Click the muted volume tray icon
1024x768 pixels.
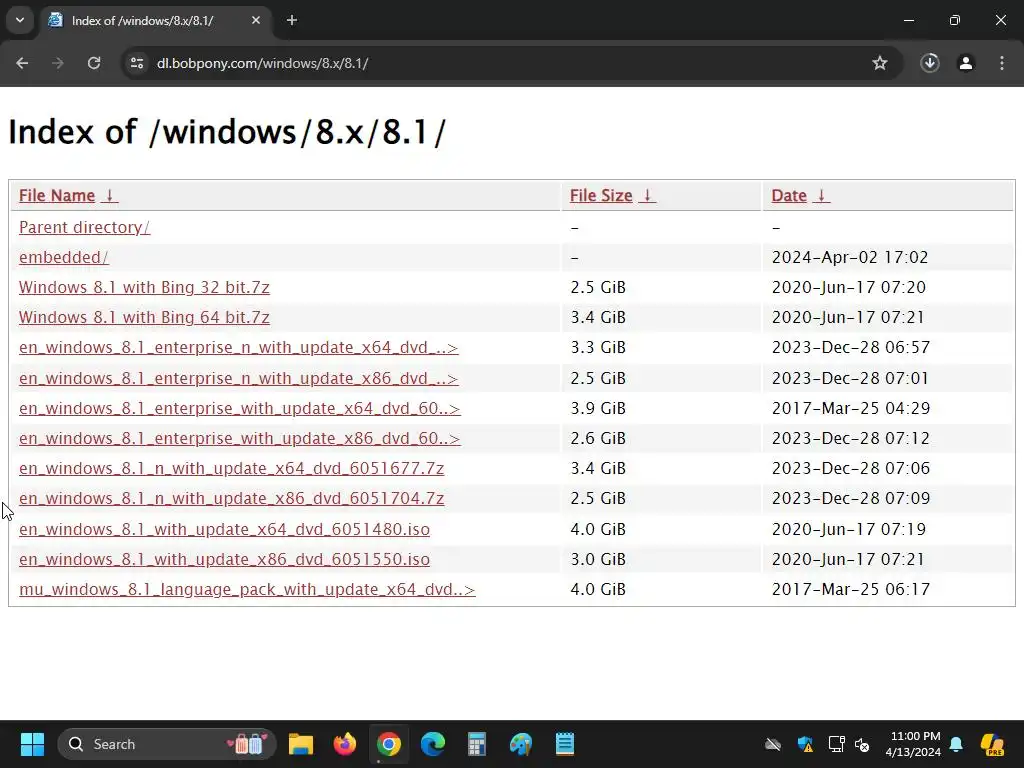click(x=863, y=744)
